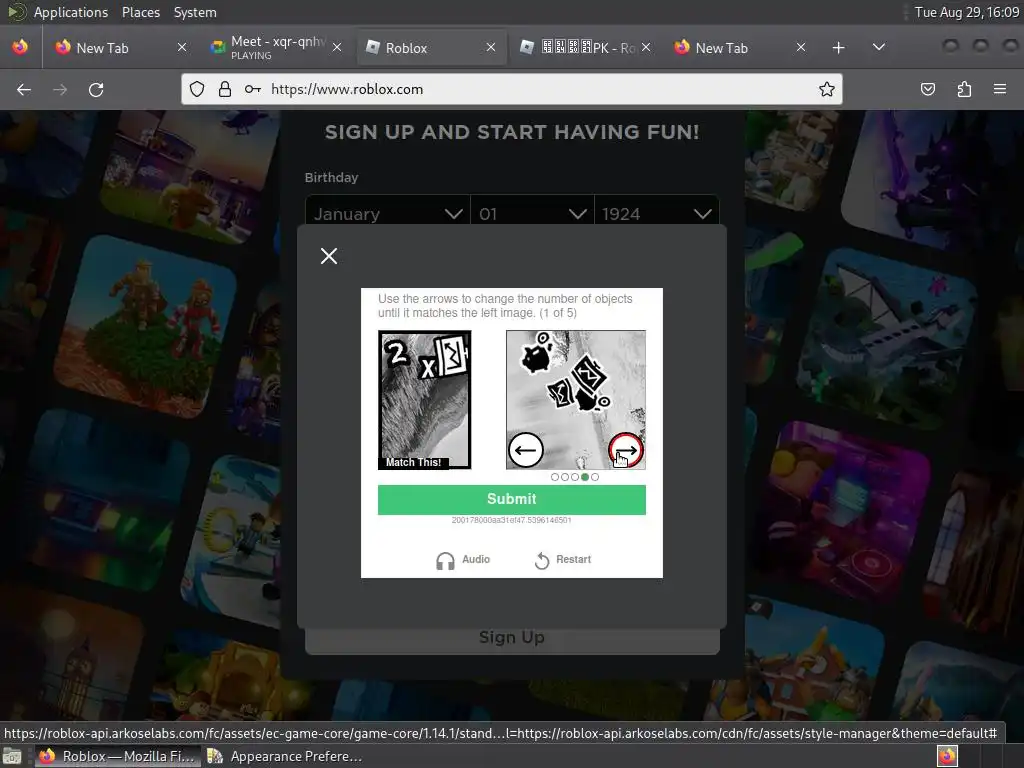Click the show desktop icon in bottom panel
The image size is (1024, 768).
tap(12, 756)
